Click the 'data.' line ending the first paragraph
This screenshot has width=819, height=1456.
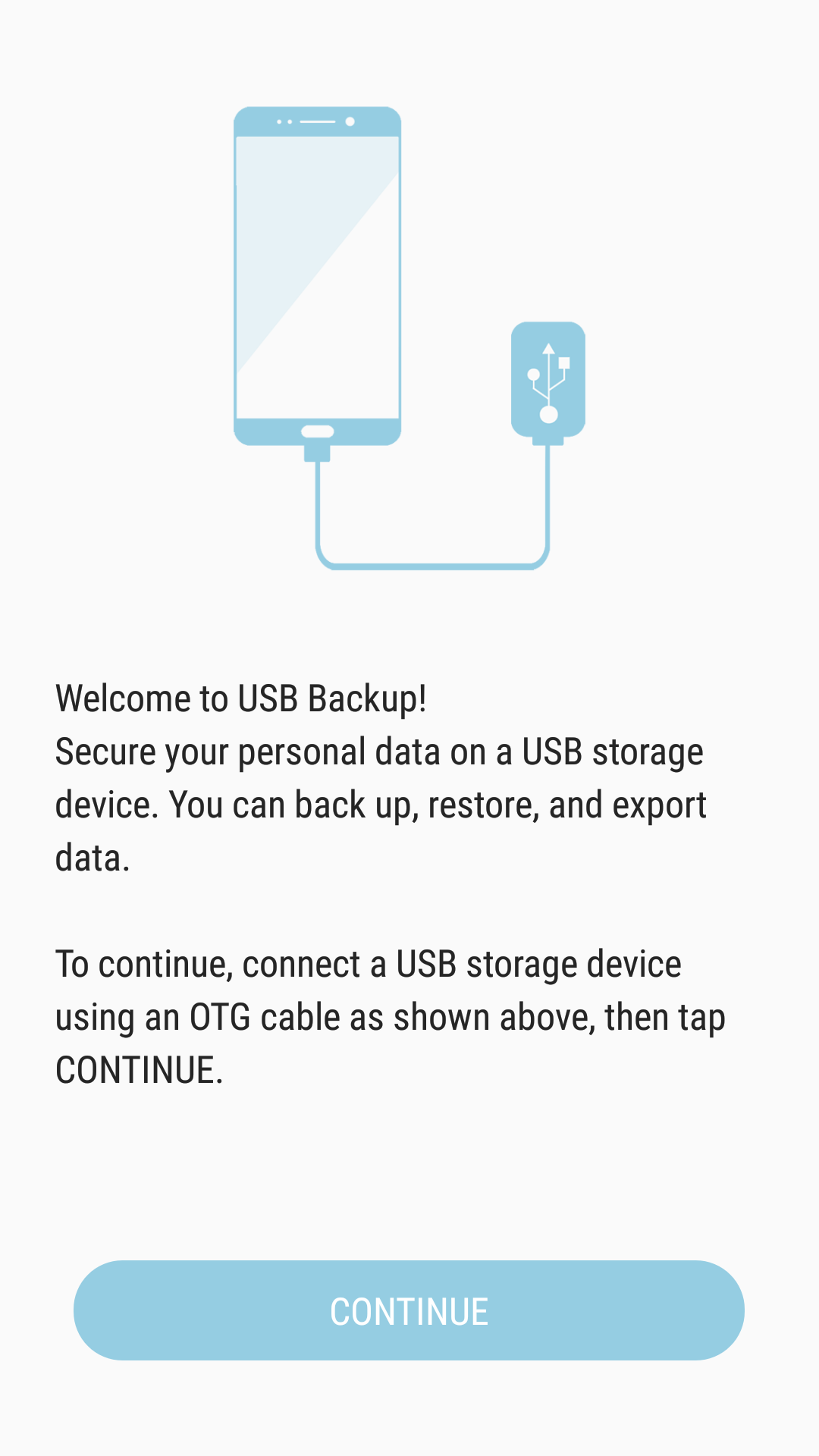pyautogui.click(x=93, y=858)
